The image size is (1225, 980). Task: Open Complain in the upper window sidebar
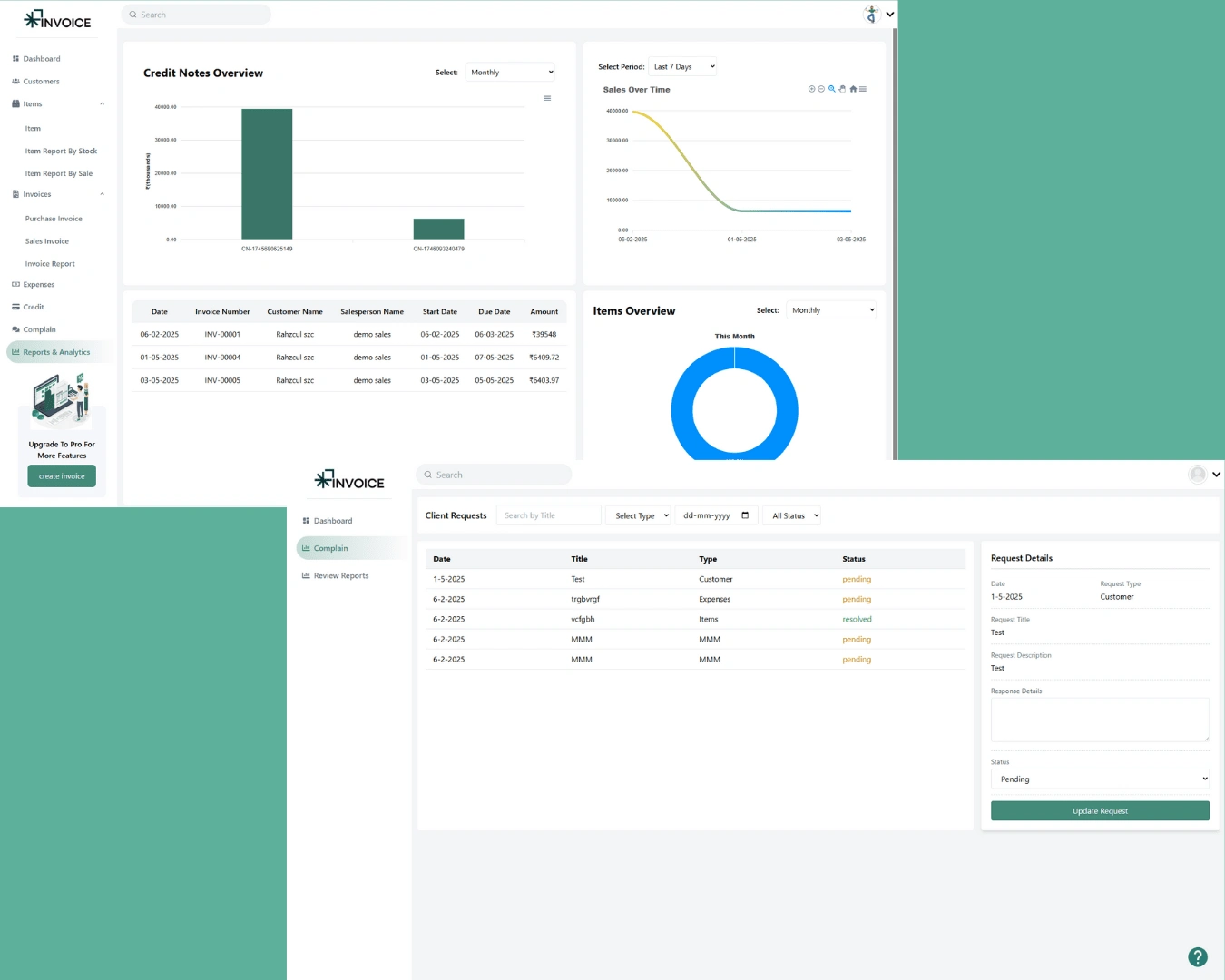(x=39, y=329)
